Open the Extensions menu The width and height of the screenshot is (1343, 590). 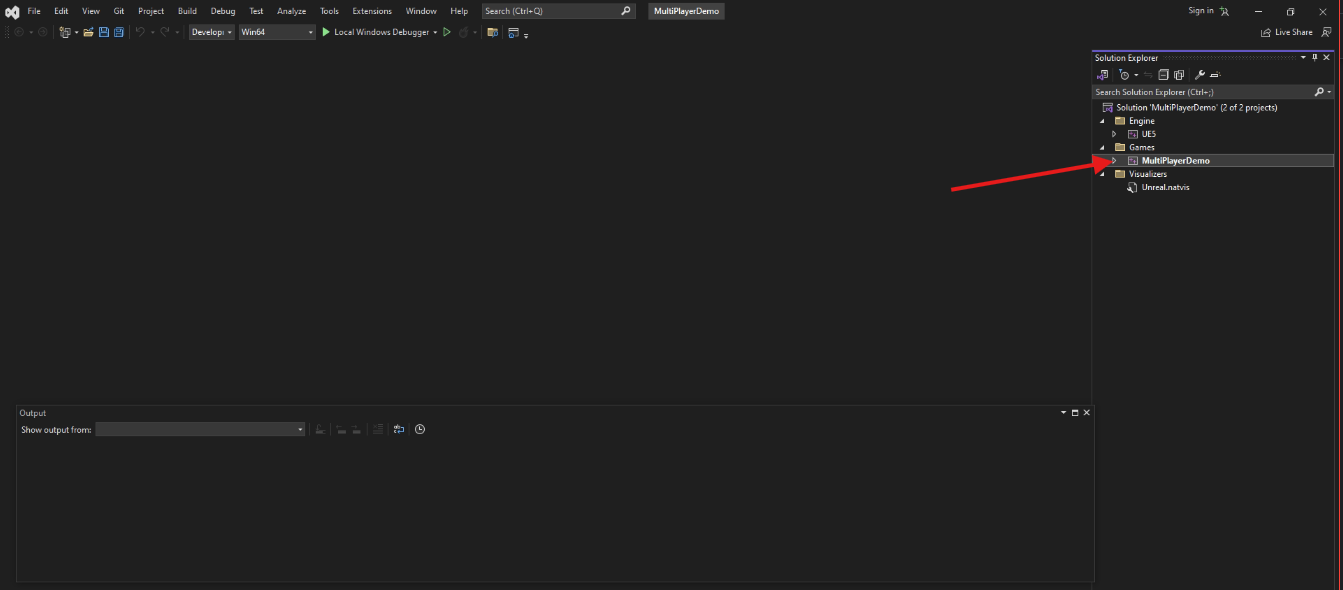pyautogui.click(x=372, y=11)
